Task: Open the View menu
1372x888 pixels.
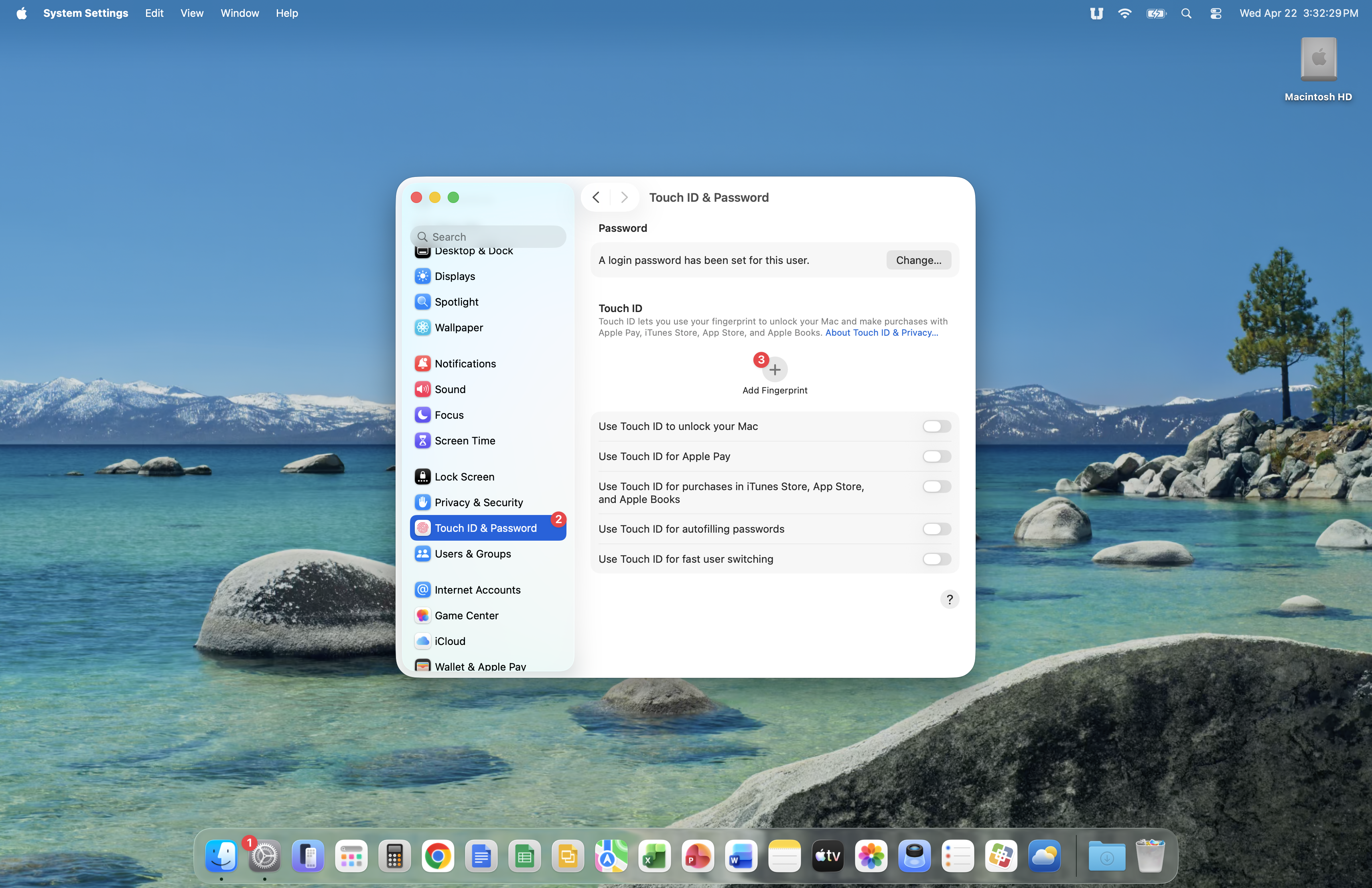Action: coord(191,13)
